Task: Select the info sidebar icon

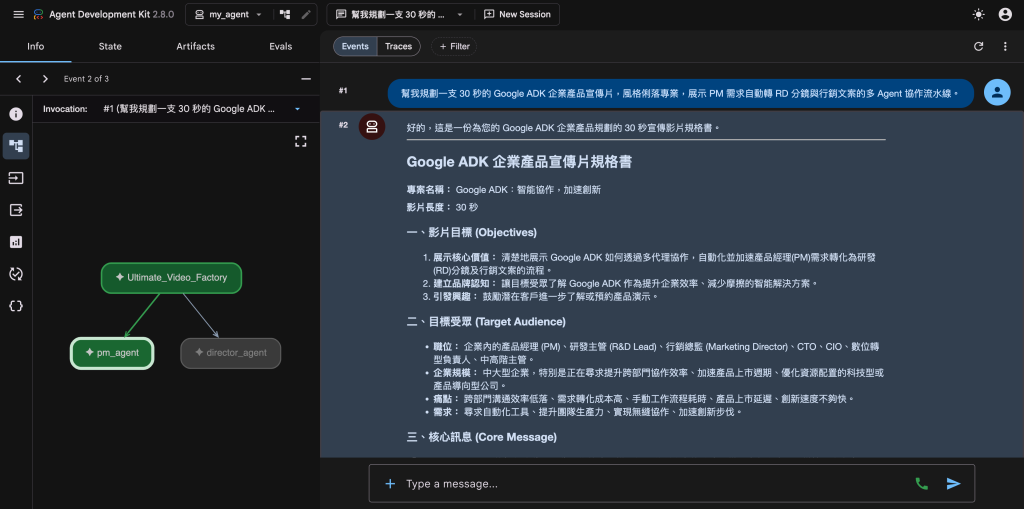Action: (x=16, y=114)
